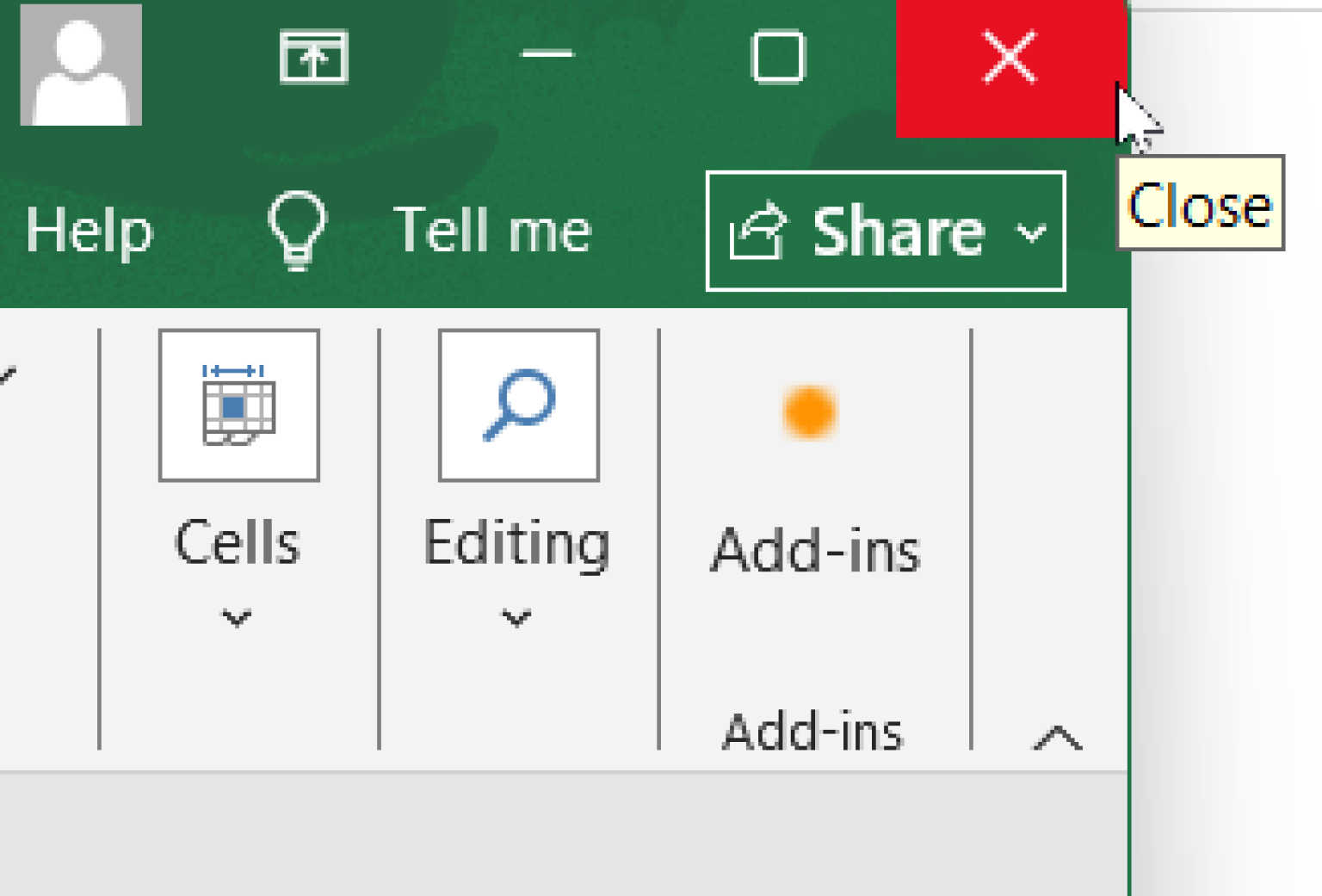1322x896 pixels.
Task: Open the Help tab
Action: tap(89, 228)
